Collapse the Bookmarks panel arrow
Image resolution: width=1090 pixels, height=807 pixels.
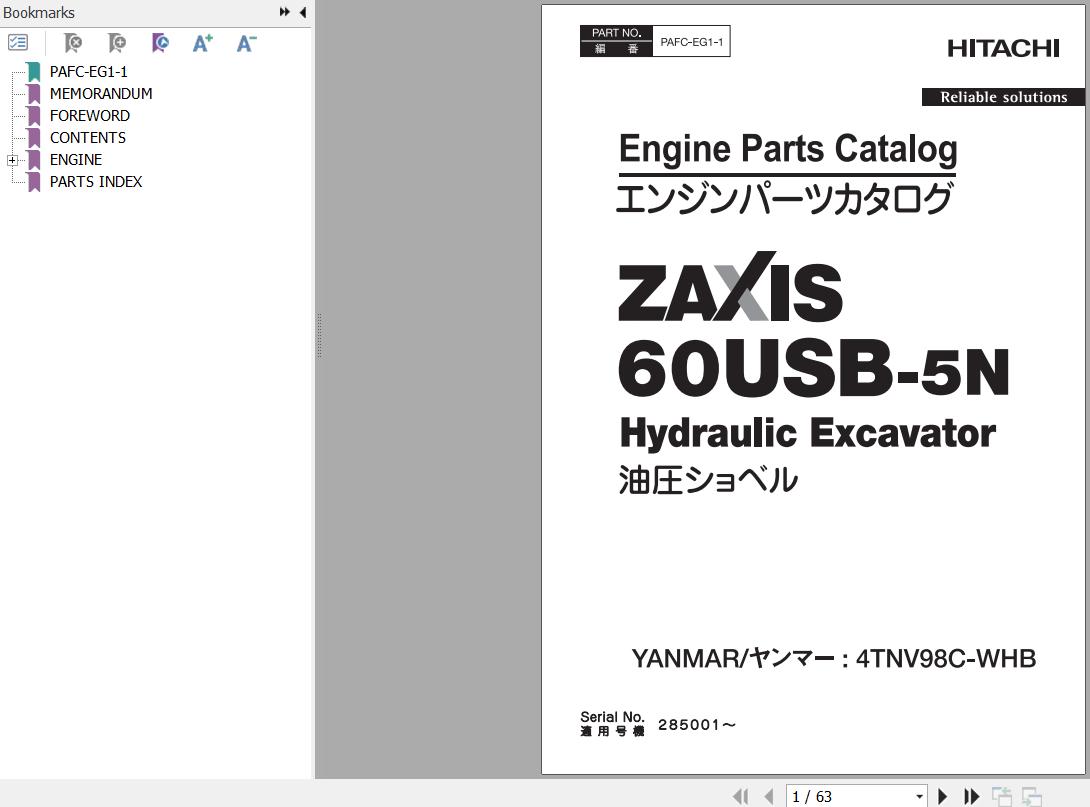click(302, 12)
